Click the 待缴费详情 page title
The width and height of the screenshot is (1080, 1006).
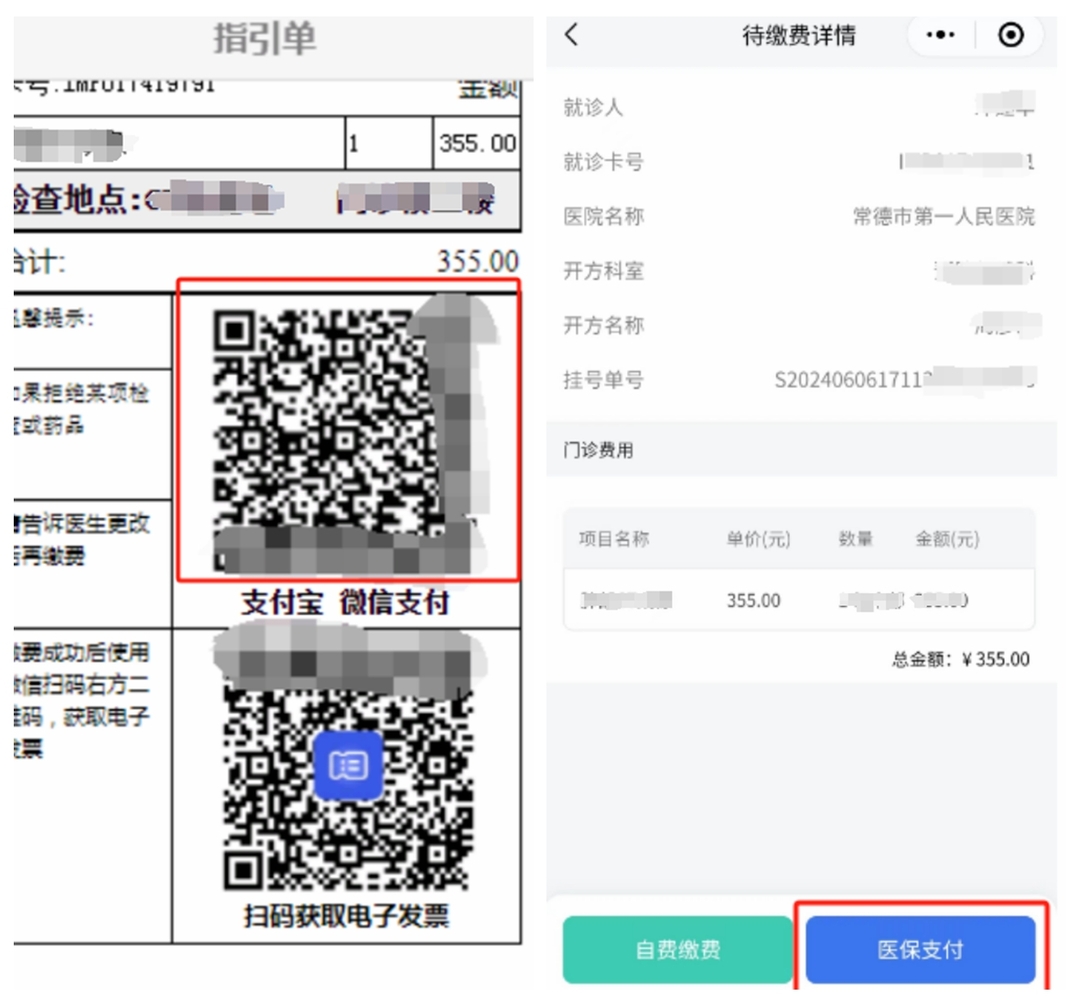coord(799,35)
